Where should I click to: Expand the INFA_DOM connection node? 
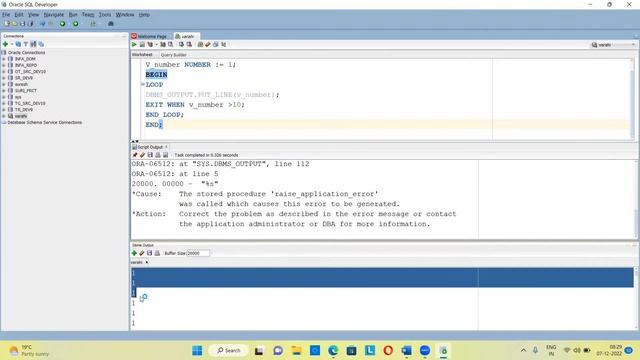(4, 59)
